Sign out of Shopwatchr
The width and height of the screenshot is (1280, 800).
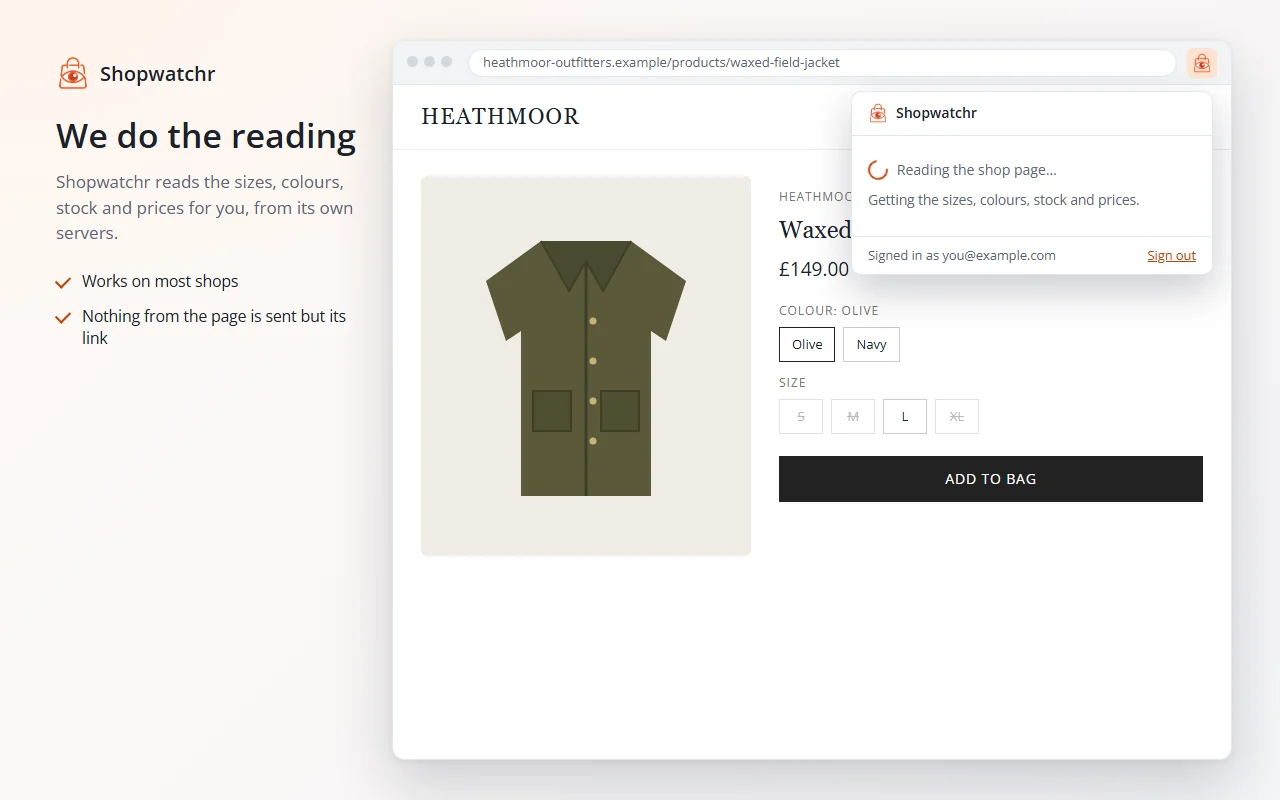click(1171, 255)
